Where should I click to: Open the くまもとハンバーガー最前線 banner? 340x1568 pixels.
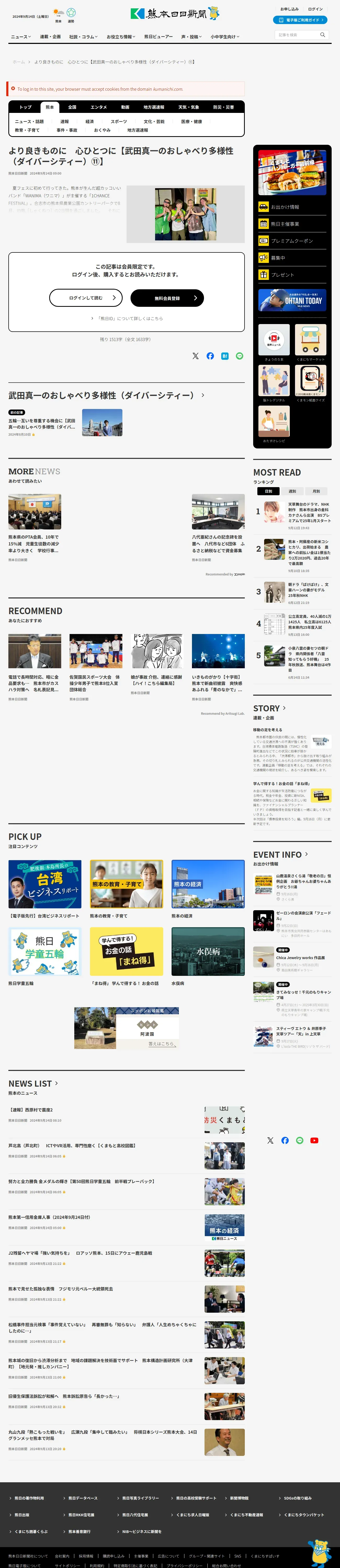tap(292, 172)
